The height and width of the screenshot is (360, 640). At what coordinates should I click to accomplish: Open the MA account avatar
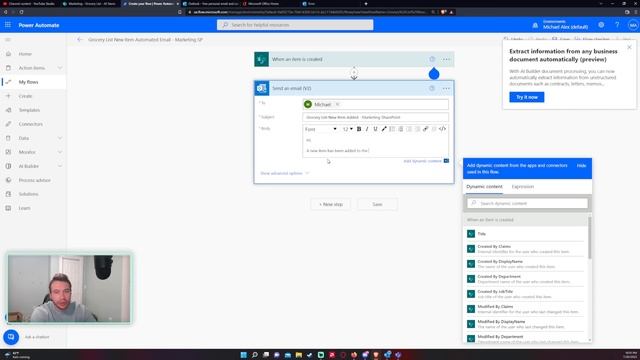point(633,25)
